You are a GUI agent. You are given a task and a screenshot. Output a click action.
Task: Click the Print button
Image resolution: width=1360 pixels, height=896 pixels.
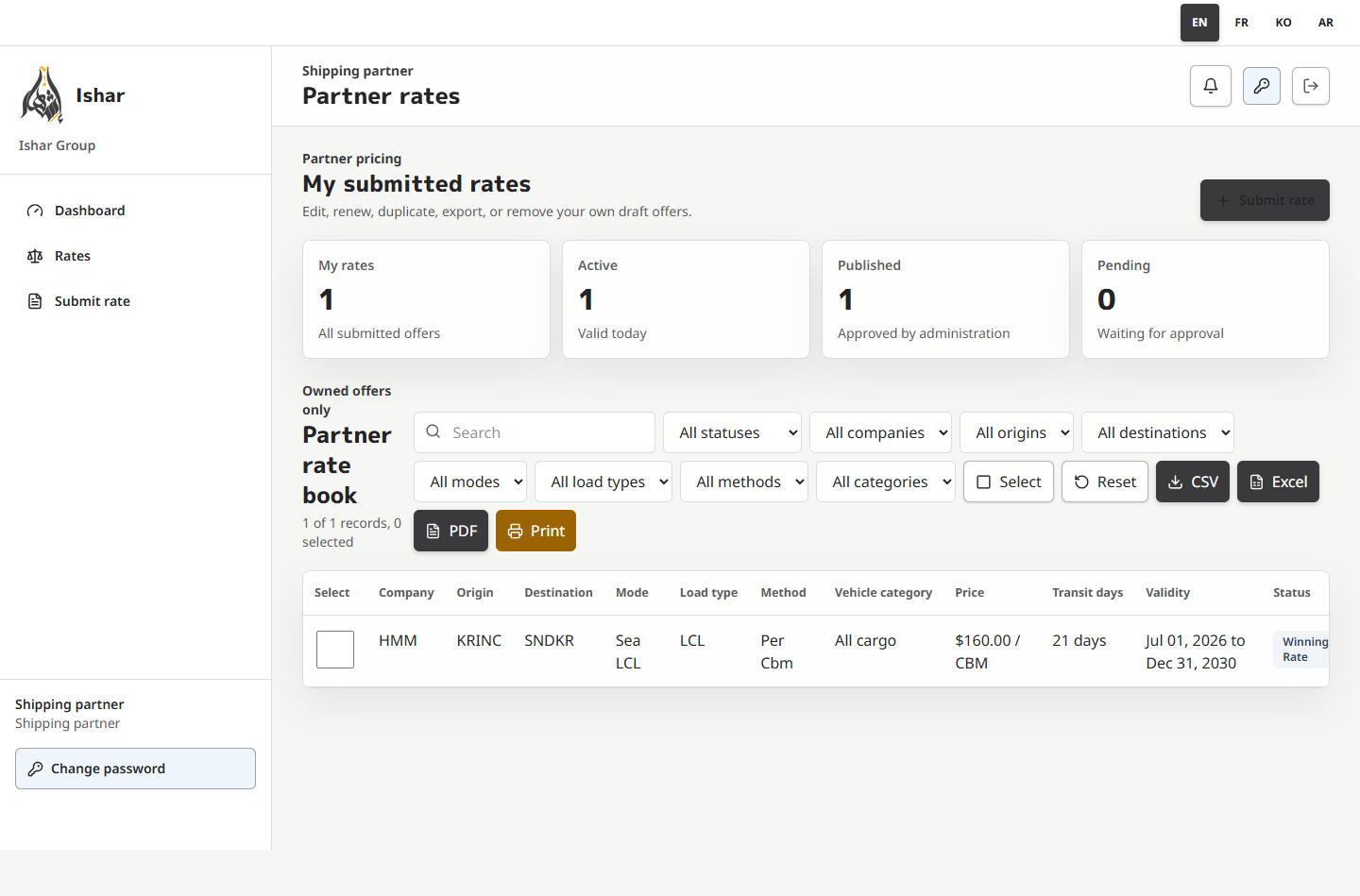point(535,531)
